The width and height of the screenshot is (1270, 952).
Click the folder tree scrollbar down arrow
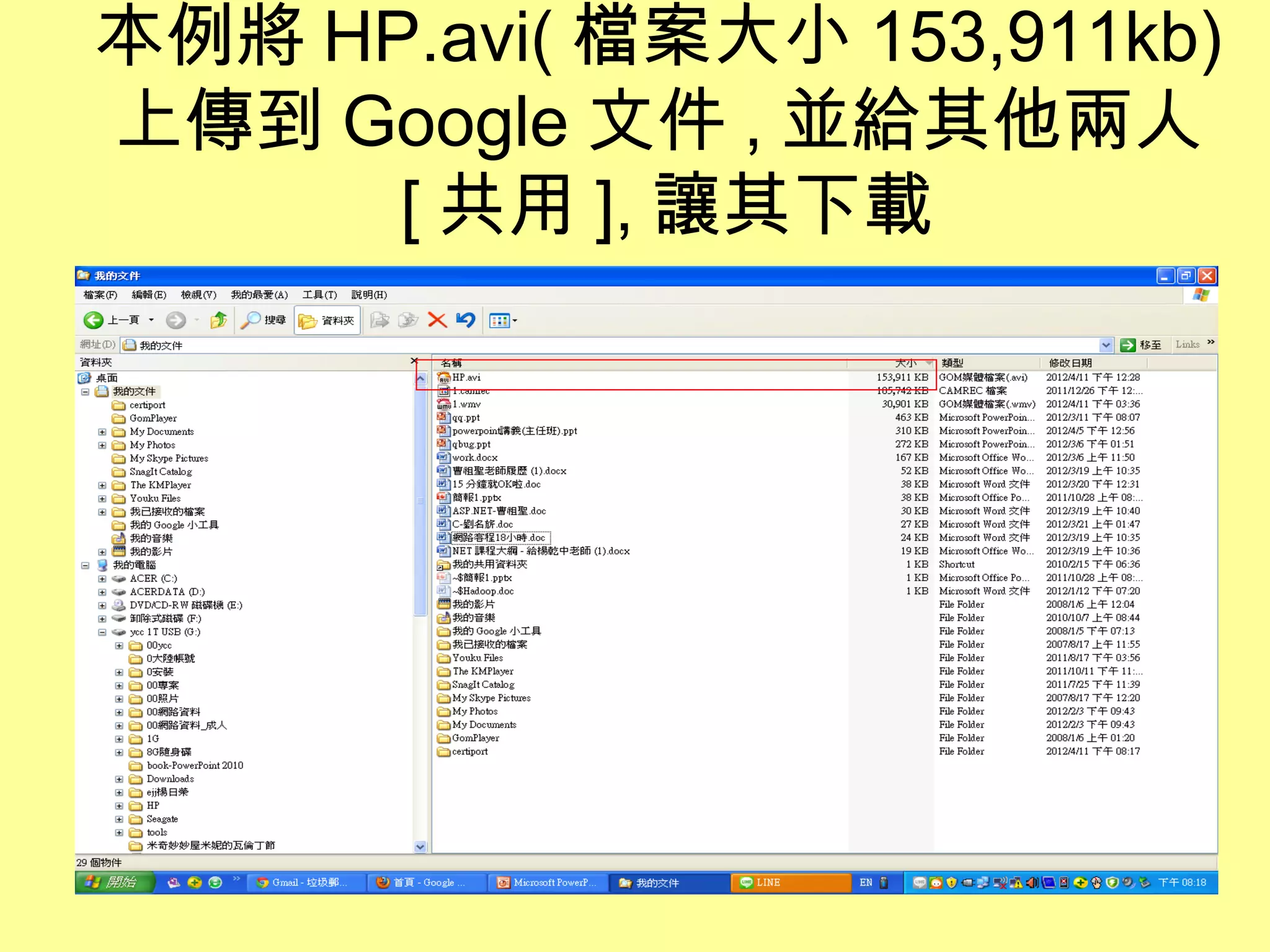(420, 847)
